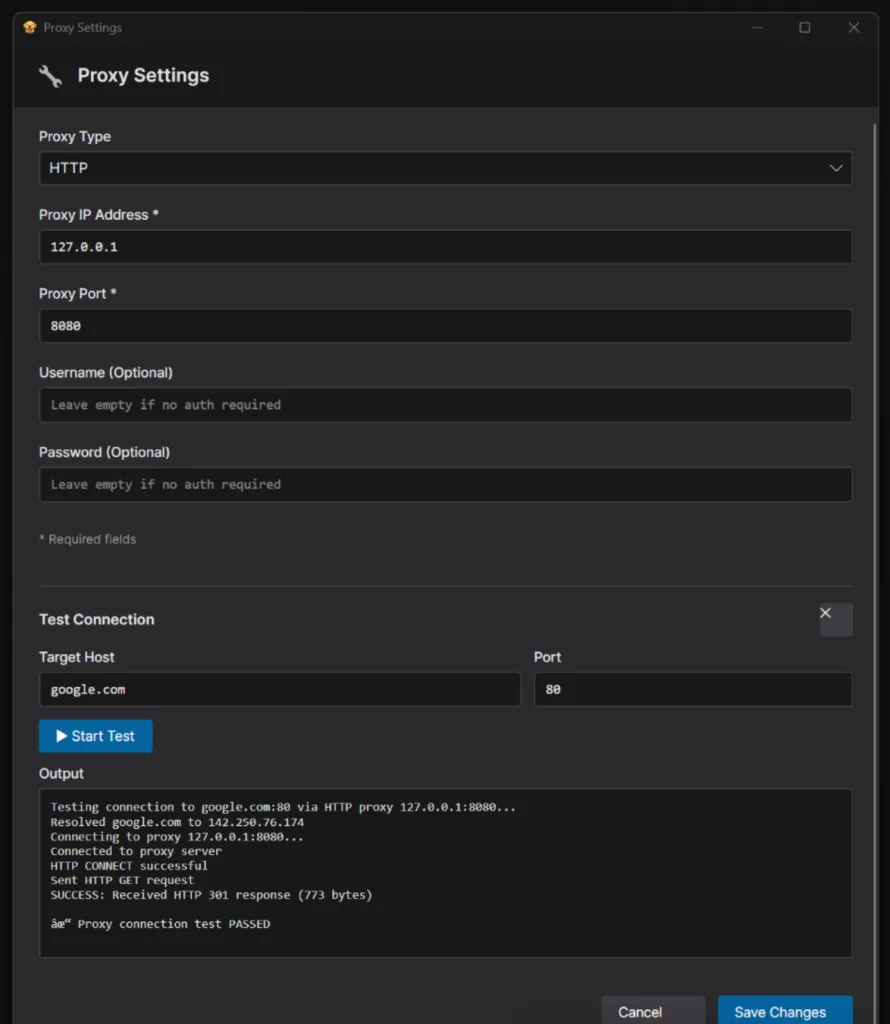This screenshot has width=890, height=1024.
Task: Select the Username (Optional) input box
Action: (445, 405)
